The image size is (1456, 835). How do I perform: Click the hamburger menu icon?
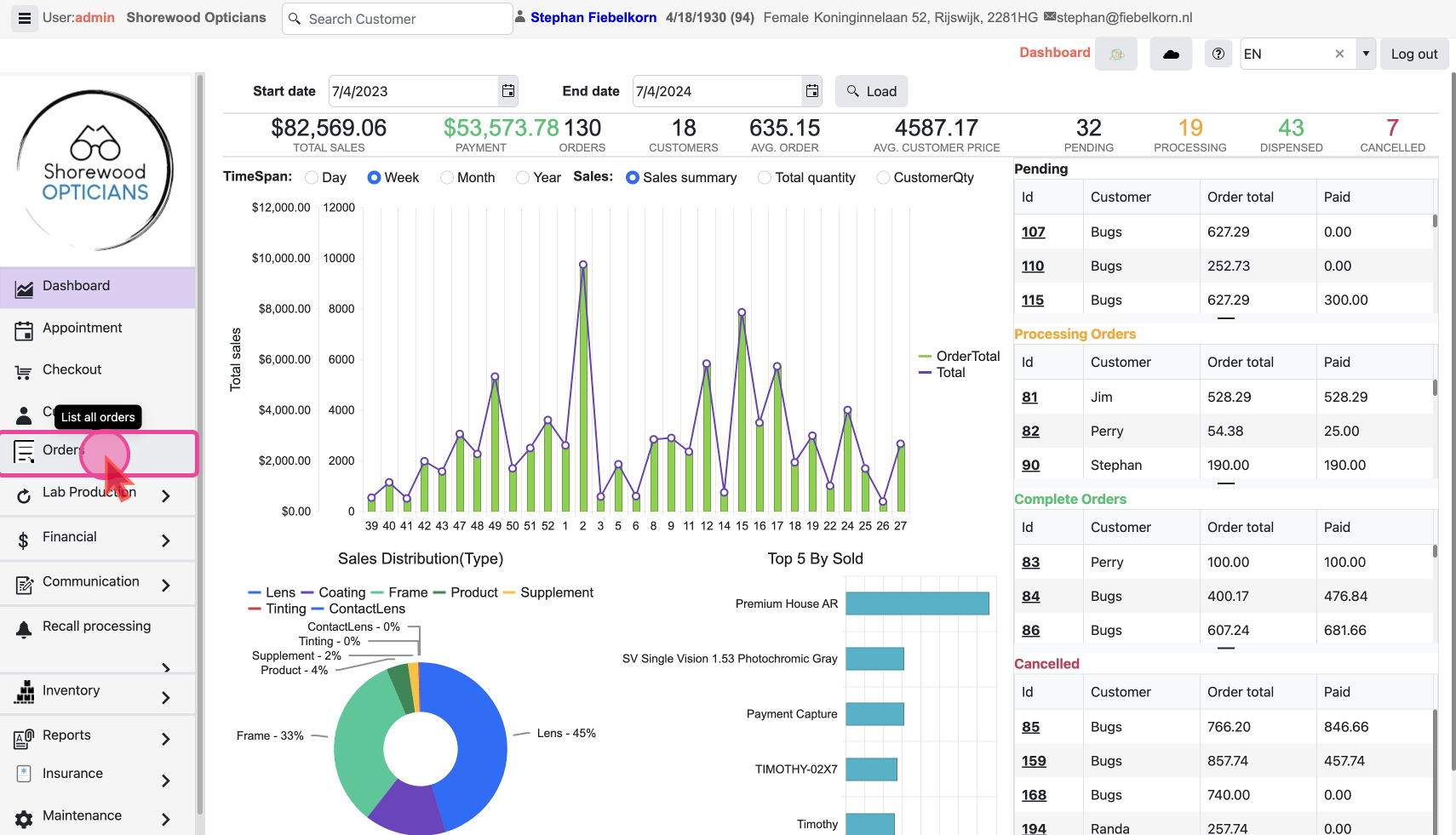(25, 18)
